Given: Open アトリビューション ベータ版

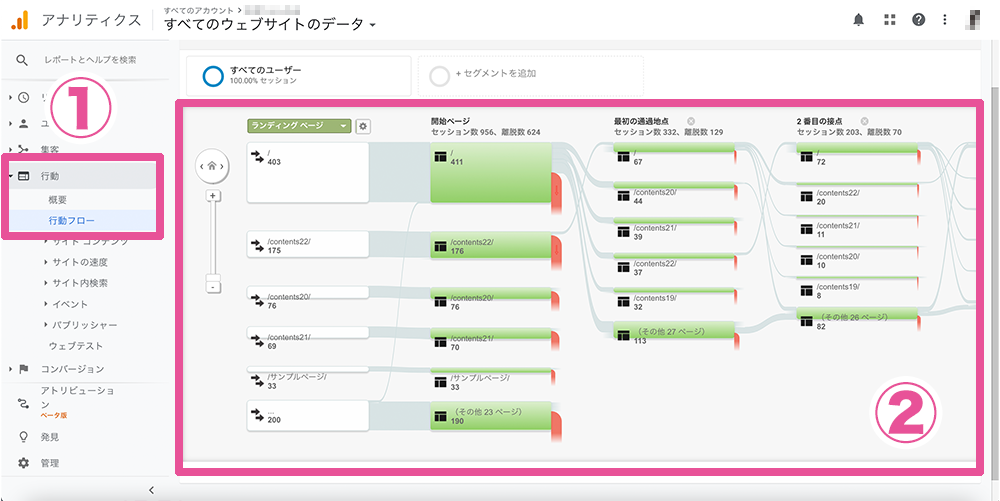Looking at the screenshot, I should (77, 402).
